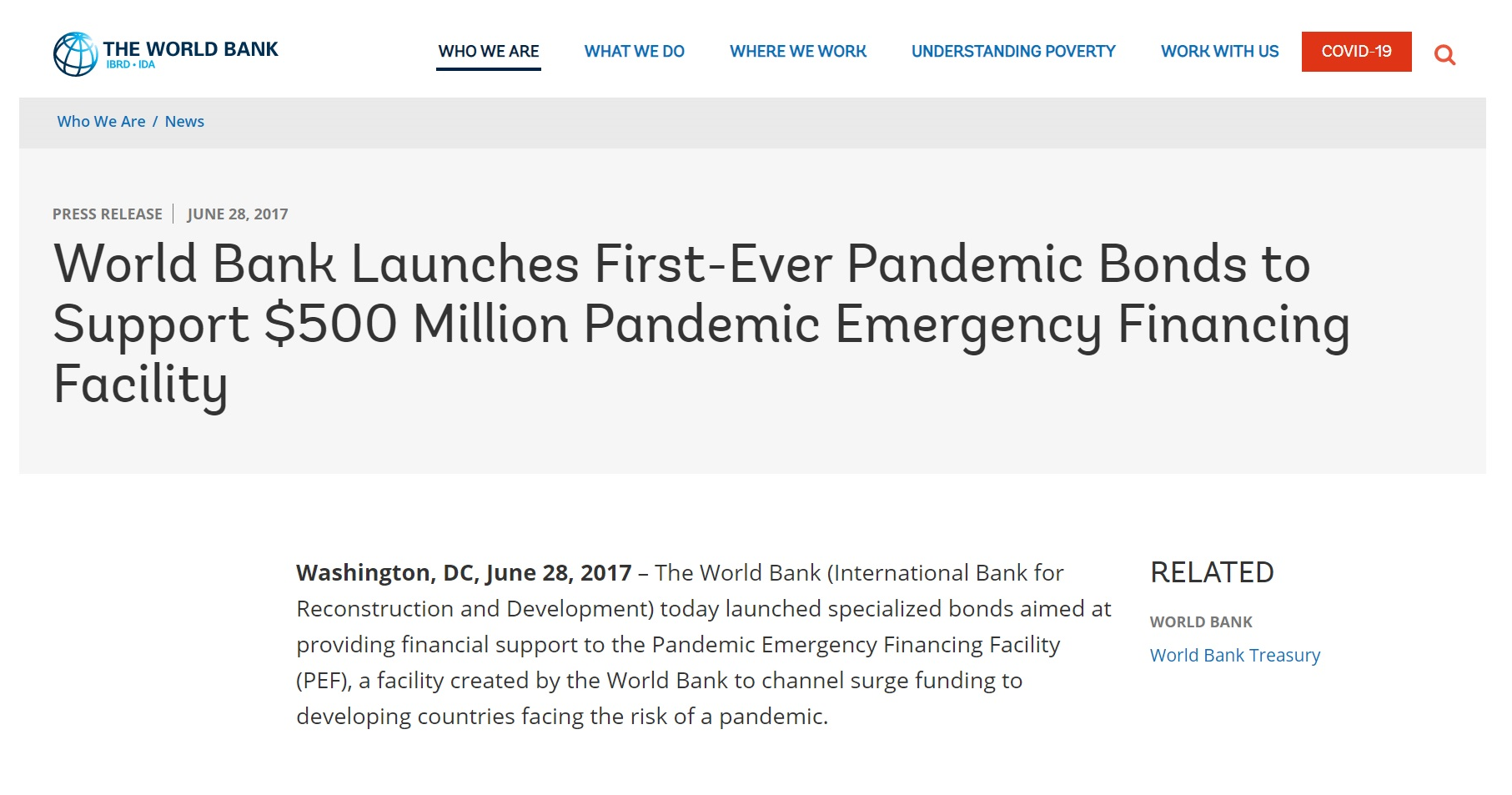
Task: Click the World Bank globe logo icon
Action: 75,54
